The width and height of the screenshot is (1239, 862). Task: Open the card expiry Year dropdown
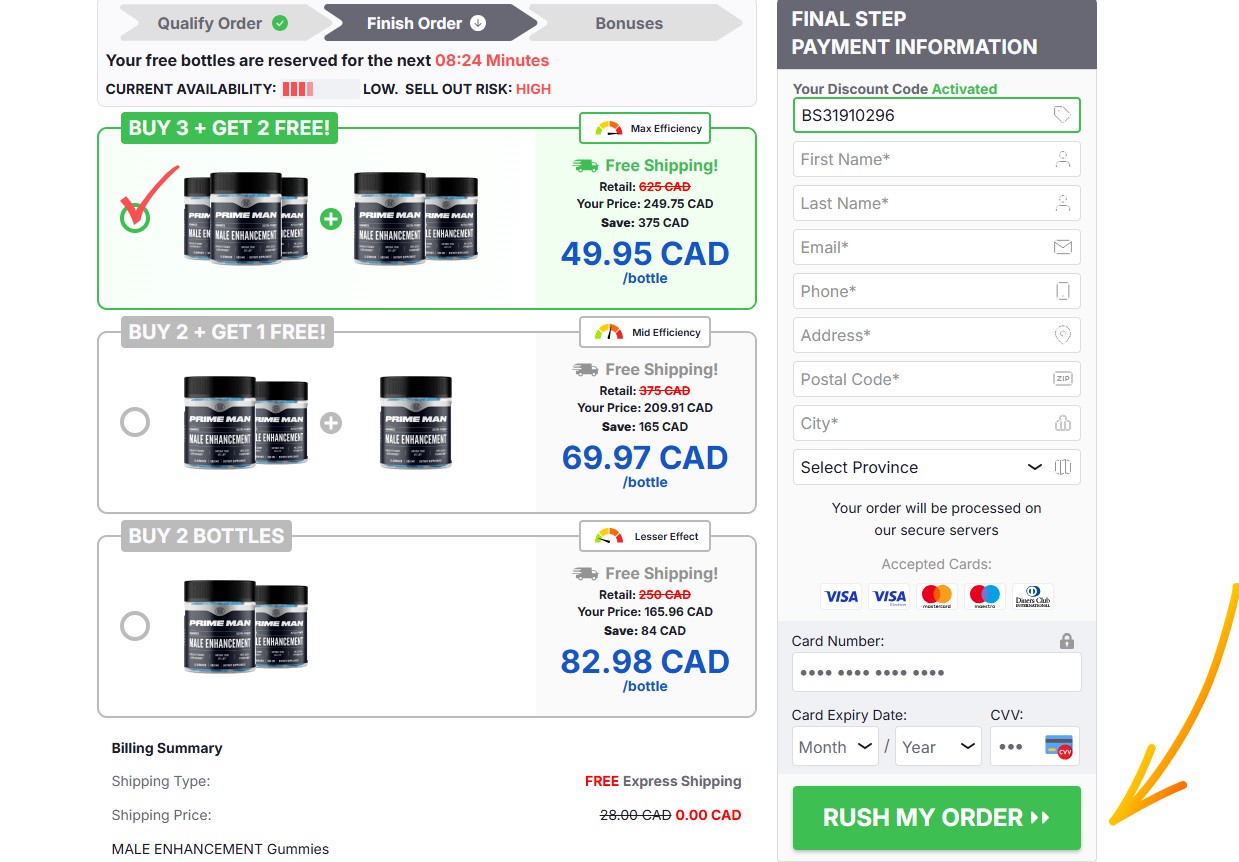[938, 747]
